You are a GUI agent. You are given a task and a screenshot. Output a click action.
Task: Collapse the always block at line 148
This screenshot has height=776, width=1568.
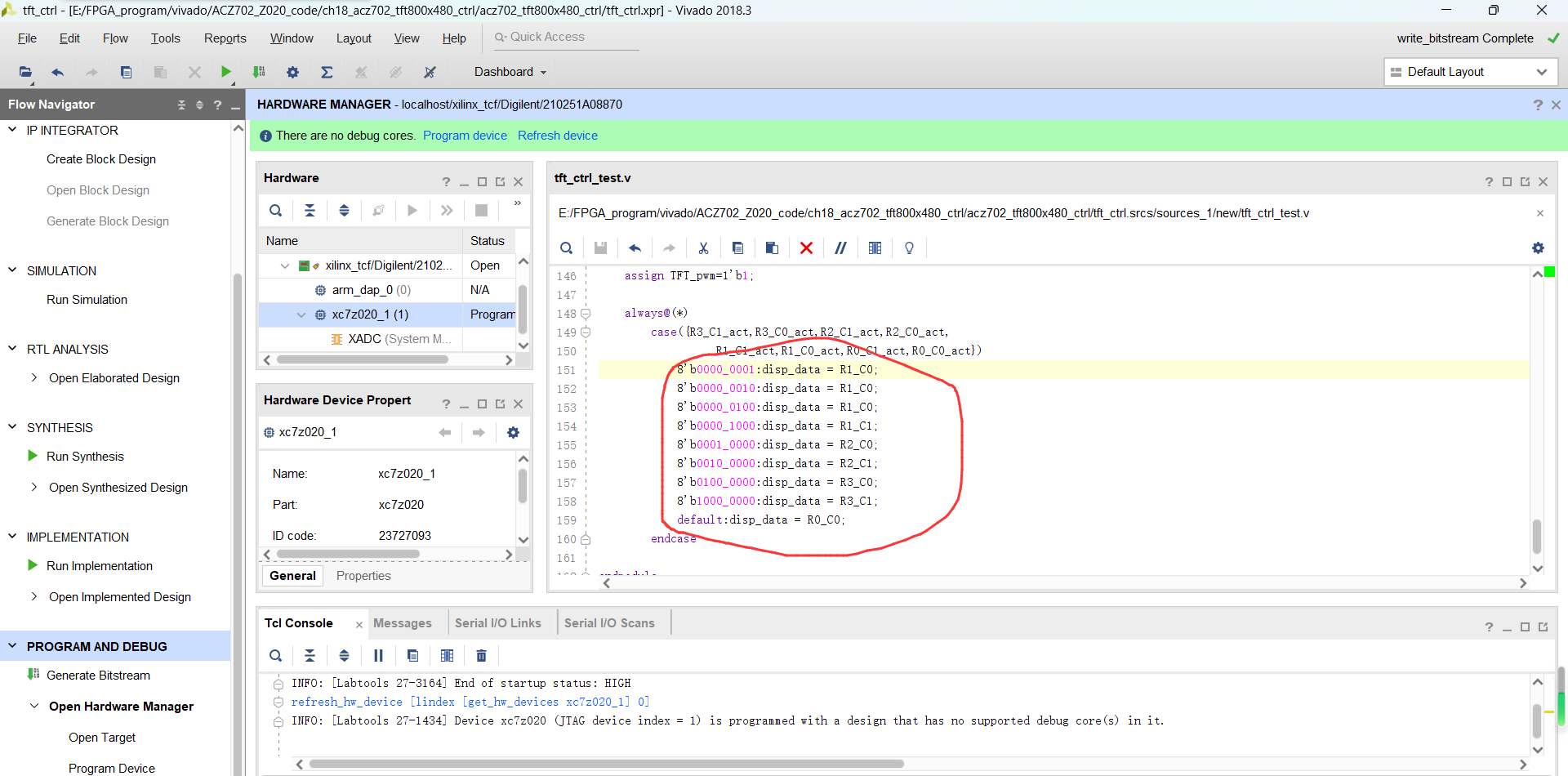point(586,314)
